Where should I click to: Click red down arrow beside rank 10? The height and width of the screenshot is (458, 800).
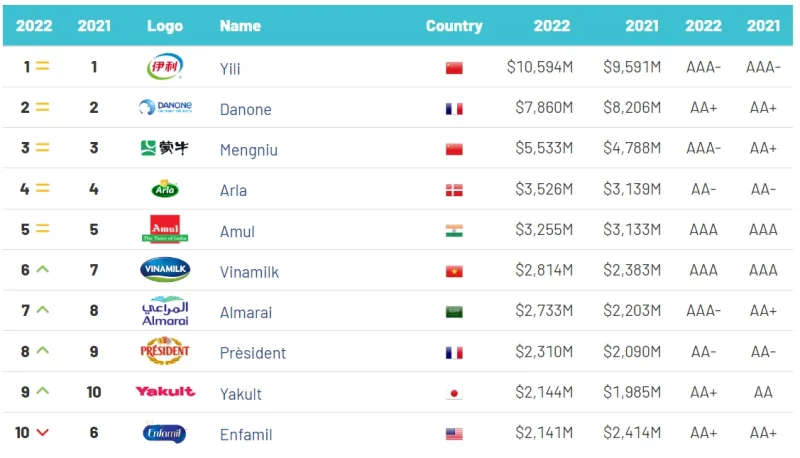43,432
